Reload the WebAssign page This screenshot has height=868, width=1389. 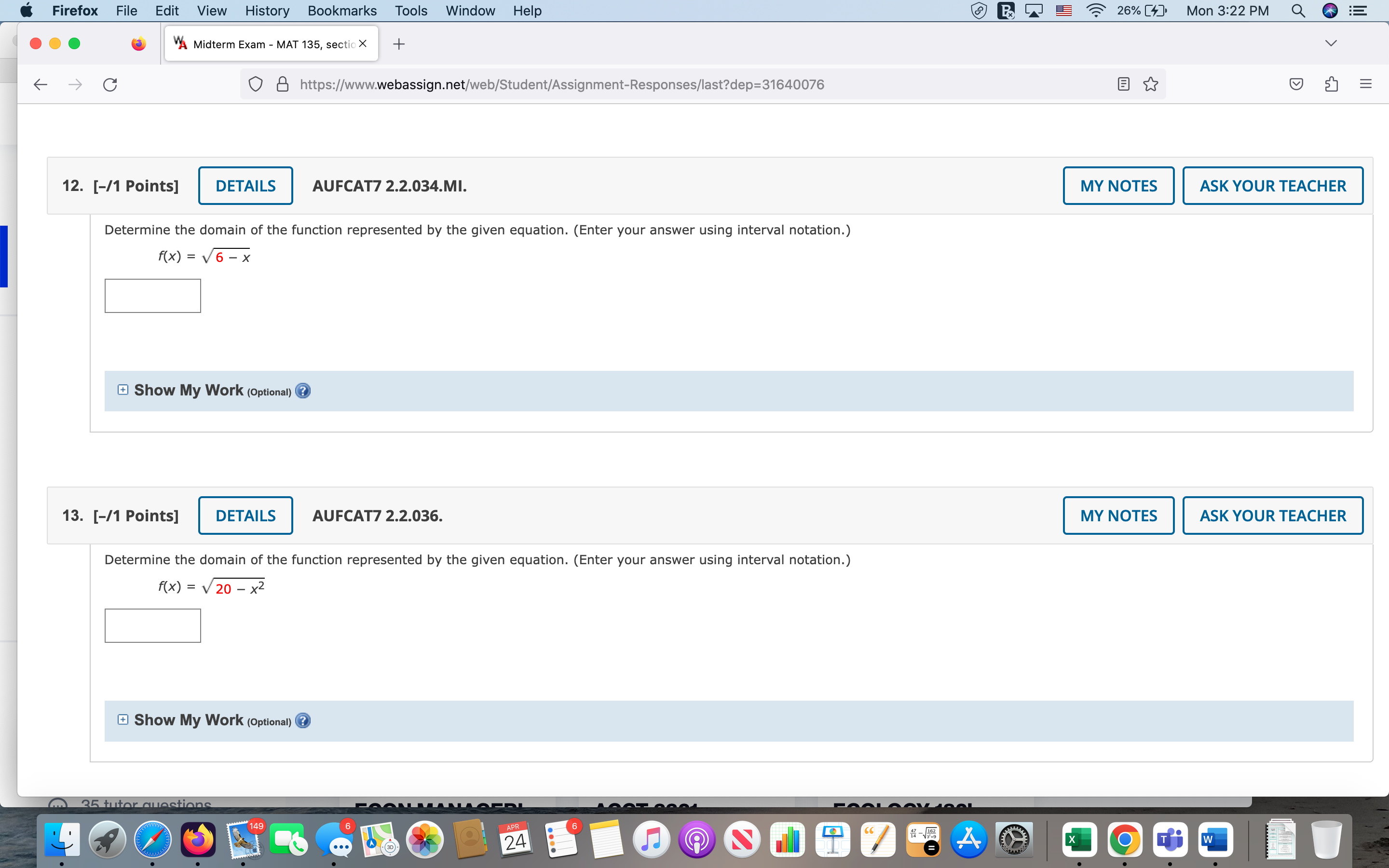(x=109, y=84)
